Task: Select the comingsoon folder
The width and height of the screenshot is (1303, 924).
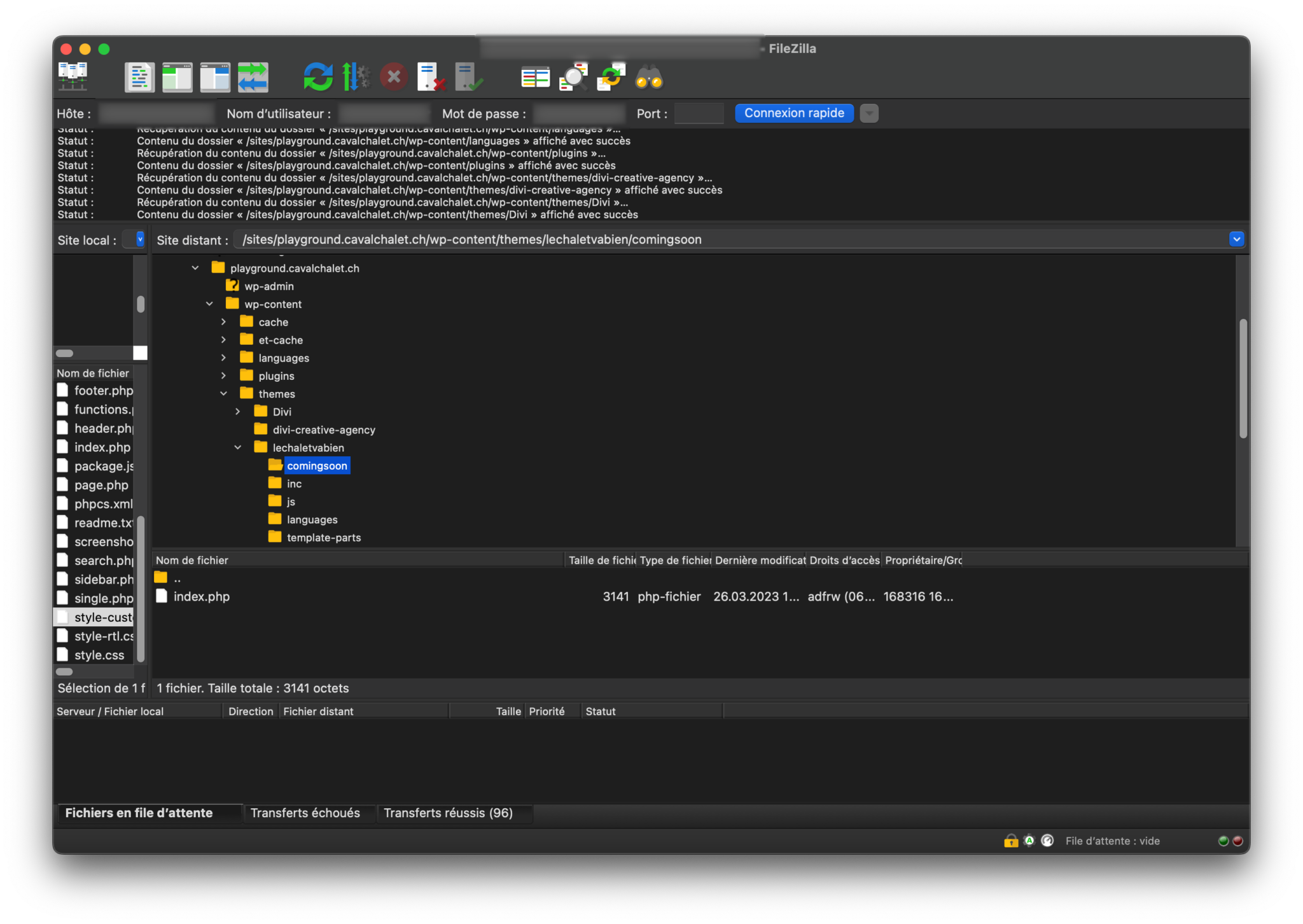Action: point(317,466)
